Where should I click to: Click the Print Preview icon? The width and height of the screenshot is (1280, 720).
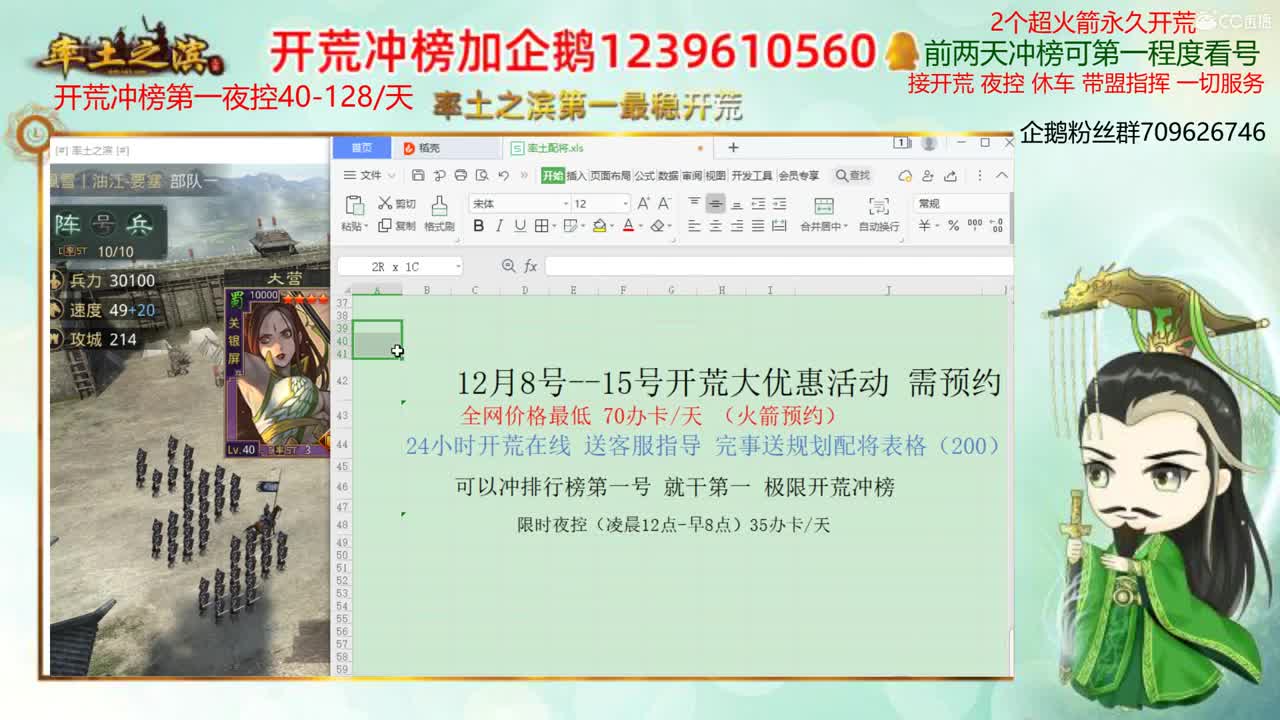pyautogui.click(x=482, y=175)
